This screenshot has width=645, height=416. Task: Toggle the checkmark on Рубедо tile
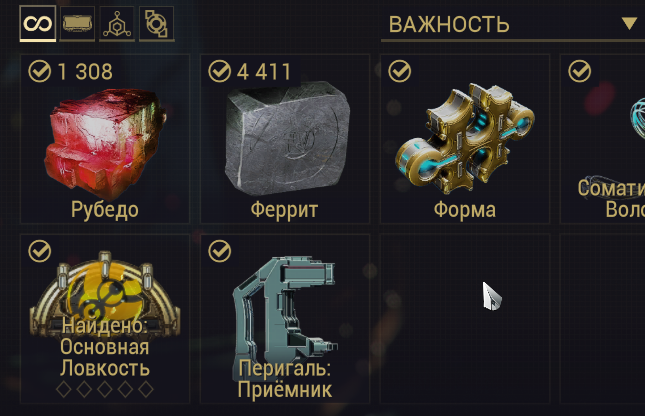(x=39, y=71)
